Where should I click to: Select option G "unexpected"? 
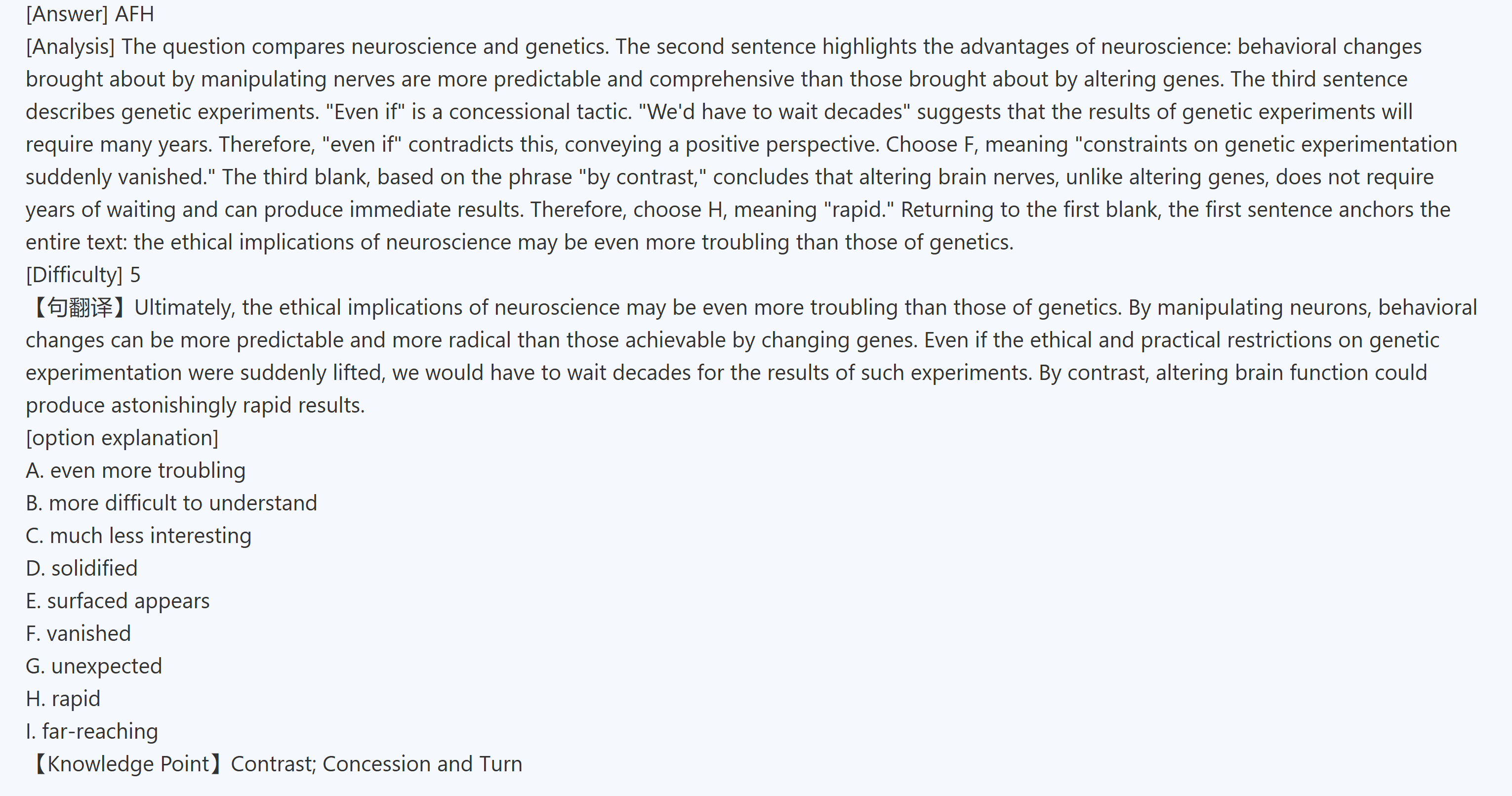pyautogui.click(x=94, y=666)
